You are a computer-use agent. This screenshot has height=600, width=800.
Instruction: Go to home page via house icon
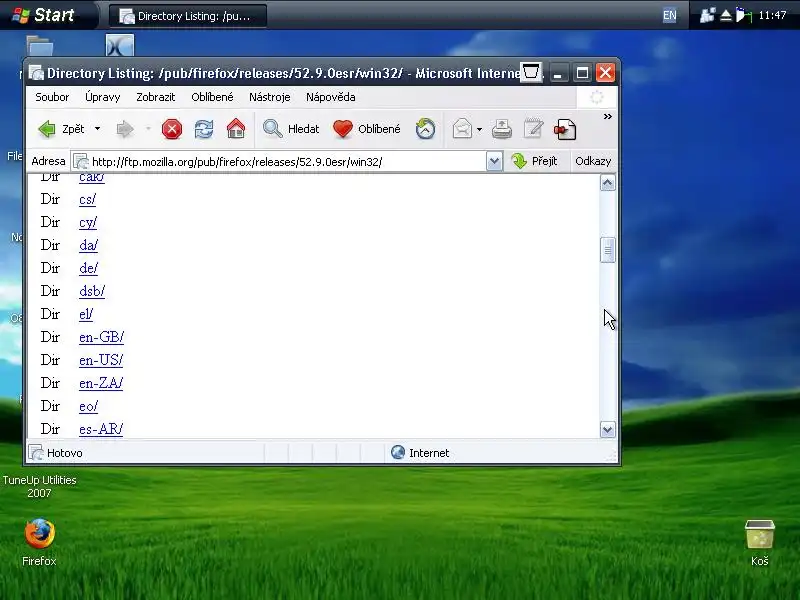(236, 129)
